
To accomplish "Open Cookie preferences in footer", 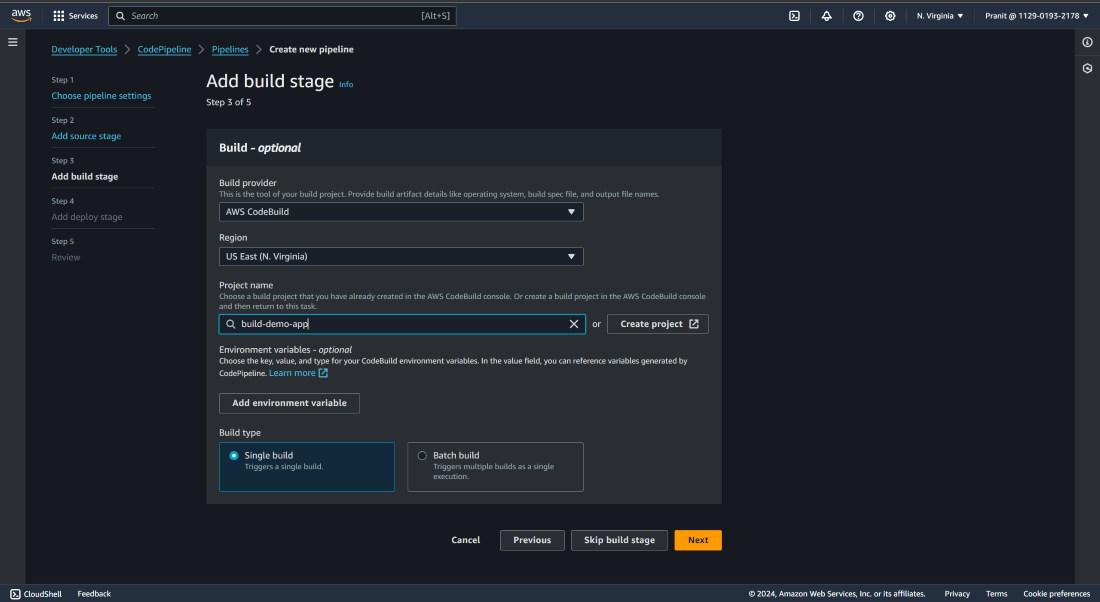I will (1057, 594).
